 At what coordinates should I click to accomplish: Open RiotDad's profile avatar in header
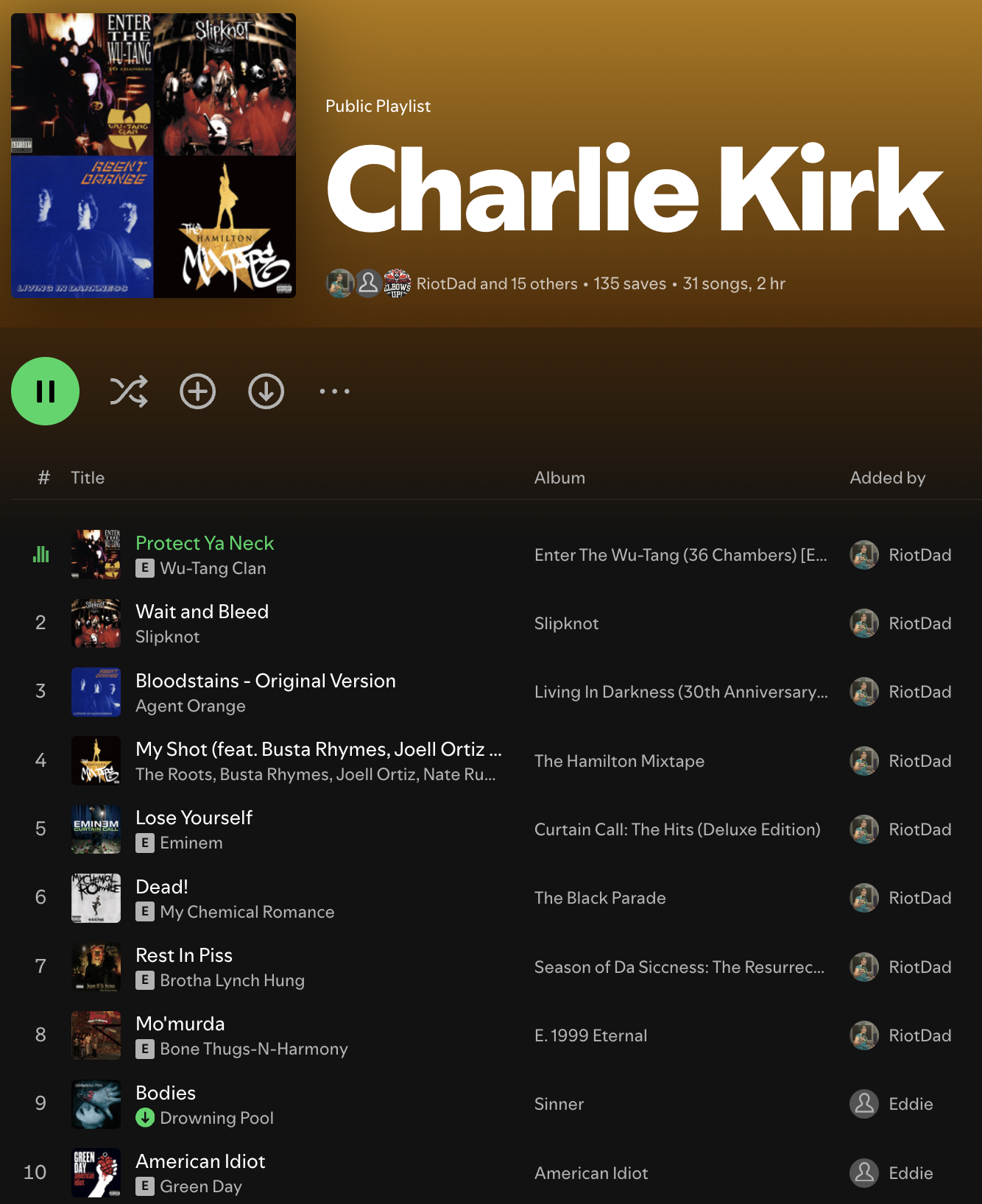pos(340,283)
